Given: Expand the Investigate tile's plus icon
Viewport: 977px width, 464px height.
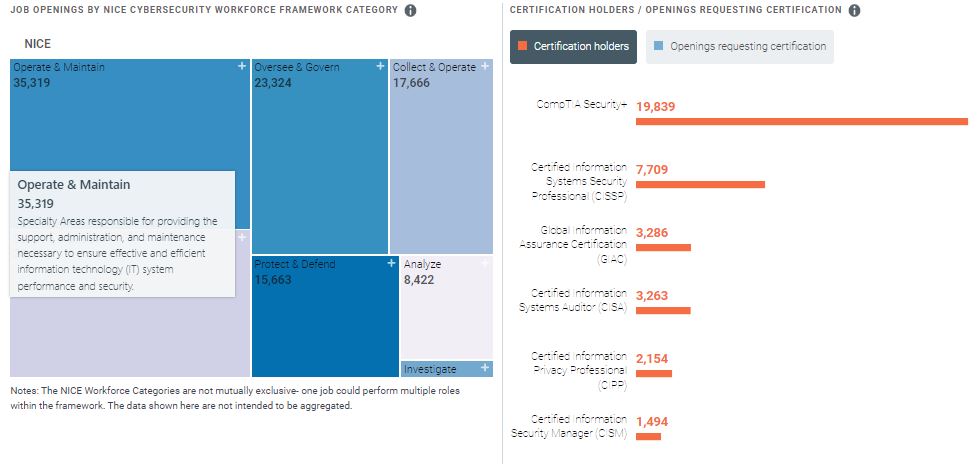Looking at the screenshot, I should pyautogui.click(x=485, y=368).
